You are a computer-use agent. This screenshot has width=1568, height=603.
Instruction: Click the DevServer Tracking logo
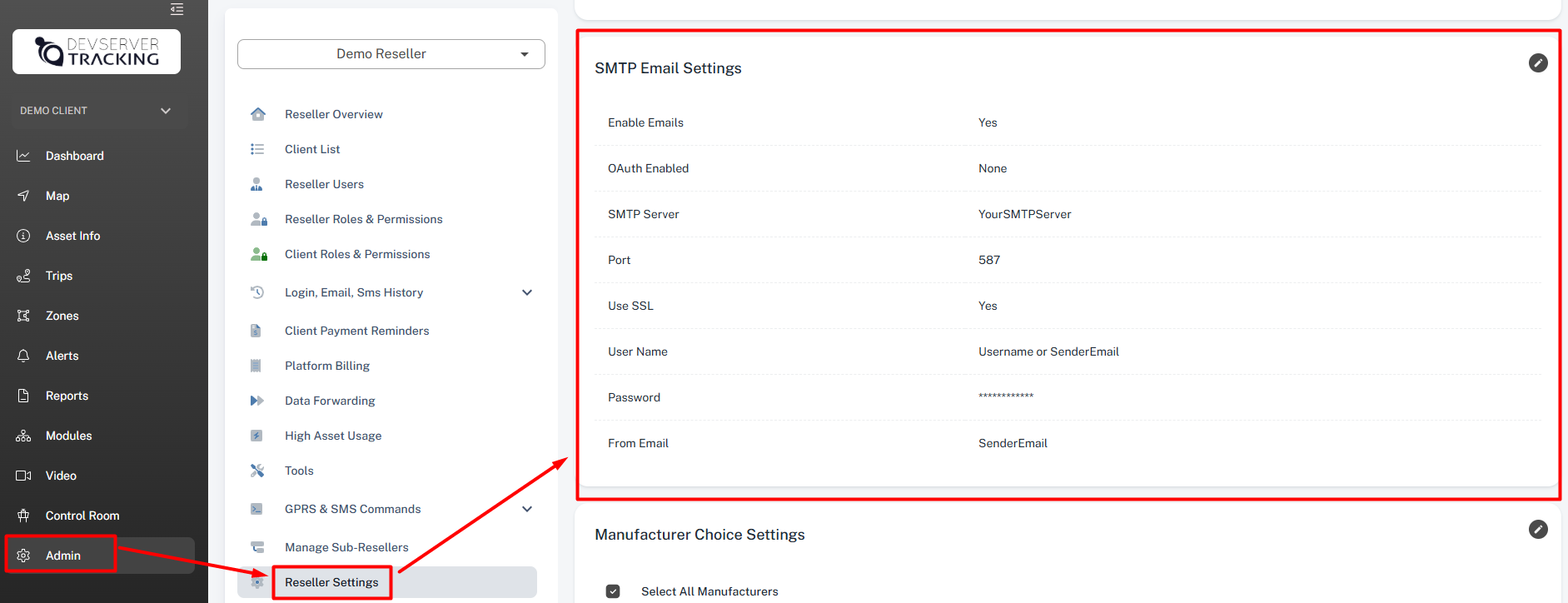tap(97, 52)
